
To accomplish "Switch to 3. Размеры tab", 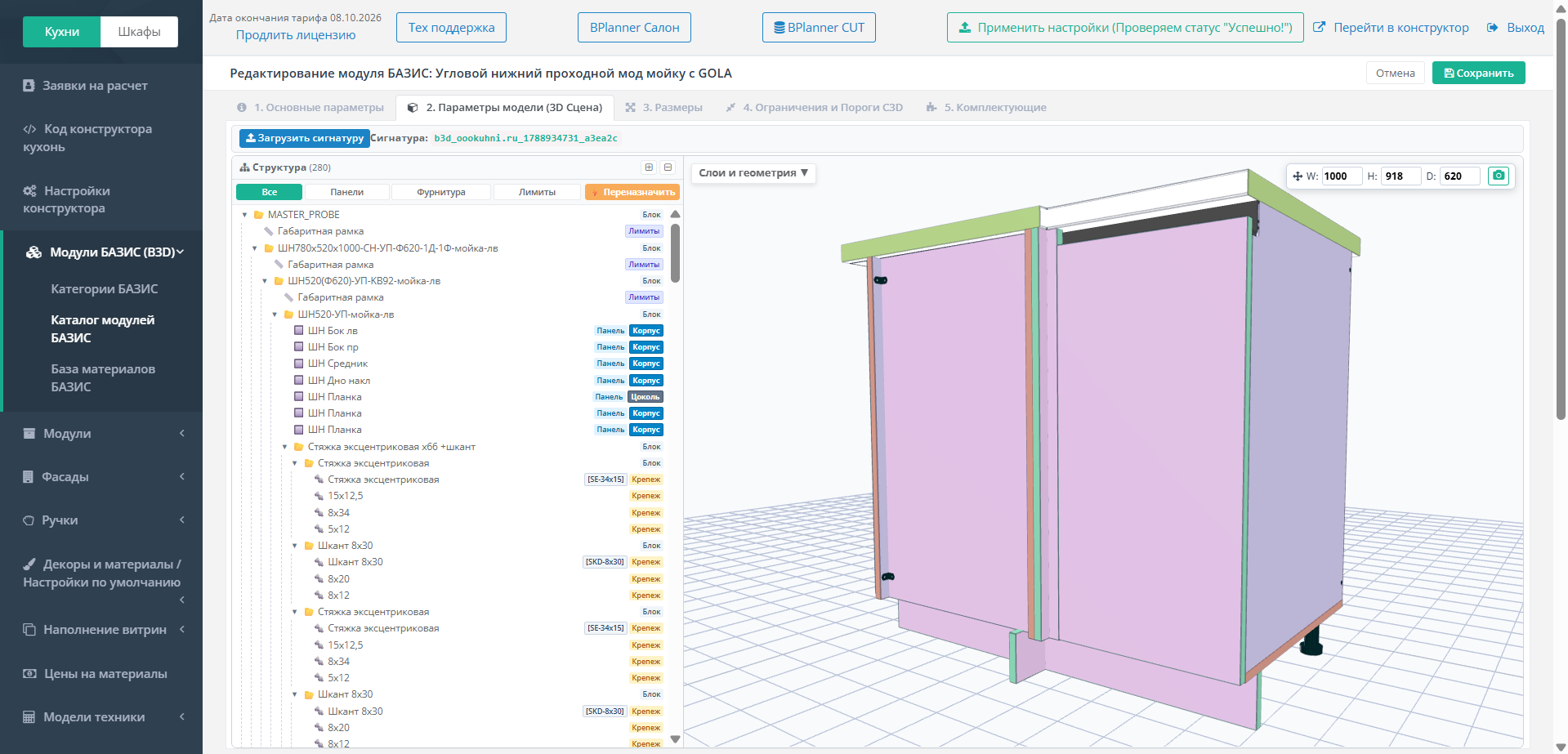I will click(x=663, y=108).
